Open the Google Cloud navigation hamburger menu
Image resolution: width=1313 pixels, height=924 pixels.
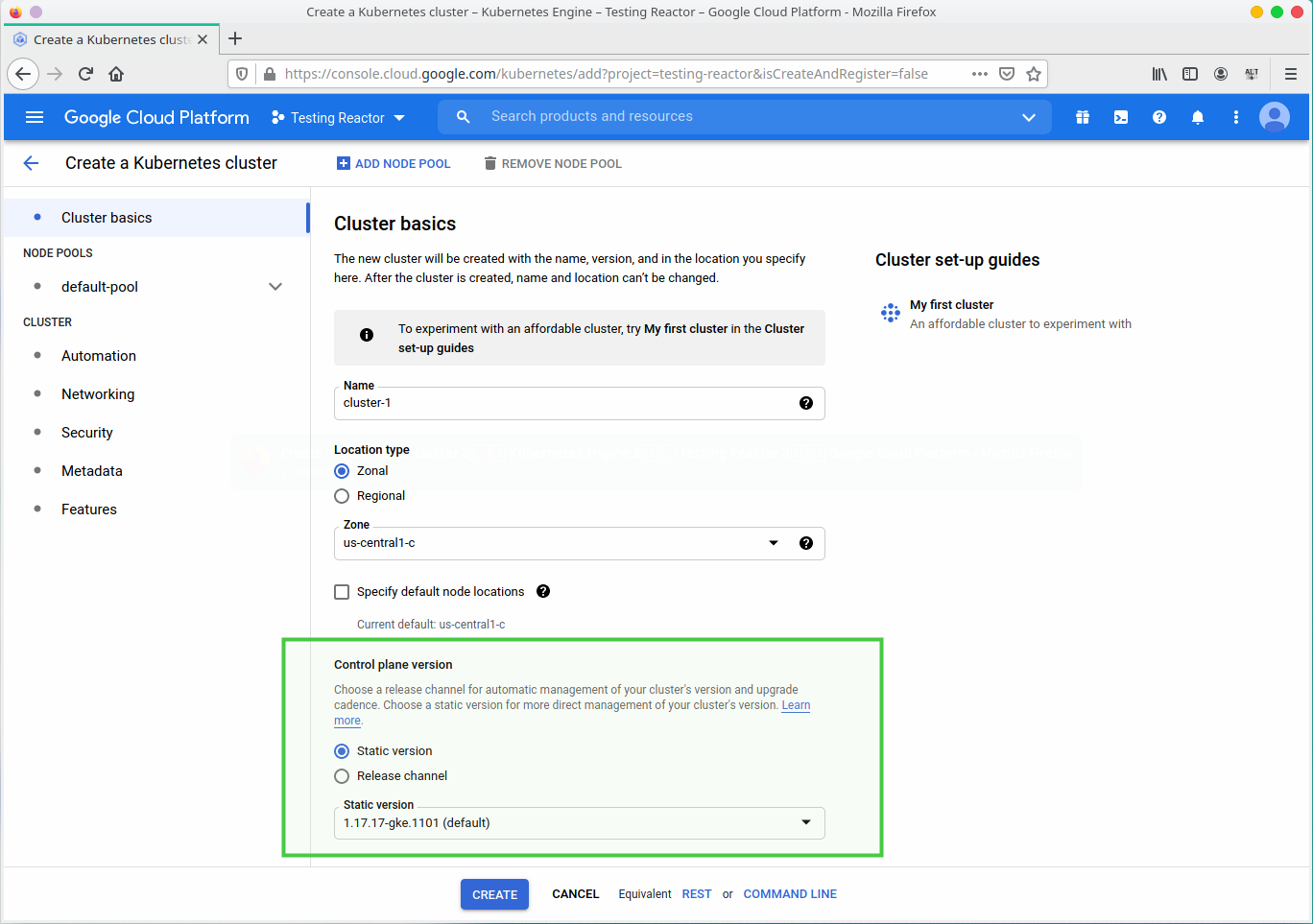tap(35, 117)
